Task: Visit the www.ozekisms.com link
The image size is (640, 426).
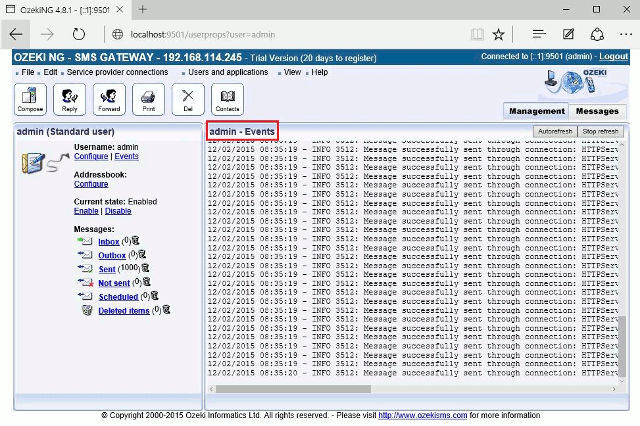Action: point(422,415)
